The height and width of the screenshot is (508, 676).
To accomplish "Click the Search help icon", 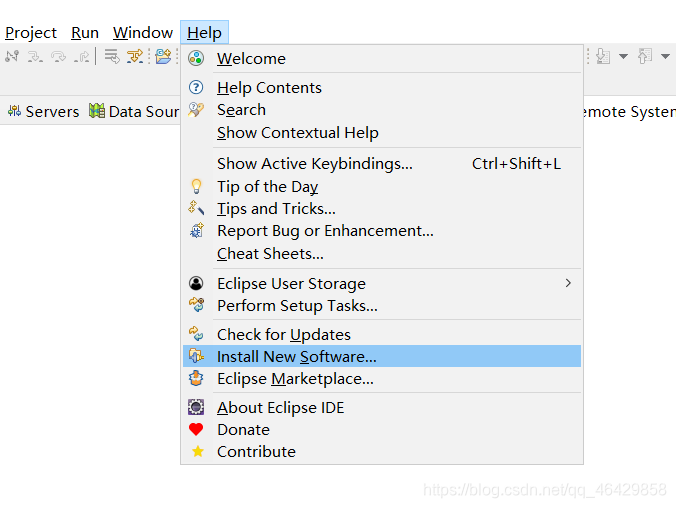I will (x=196, y=110).
